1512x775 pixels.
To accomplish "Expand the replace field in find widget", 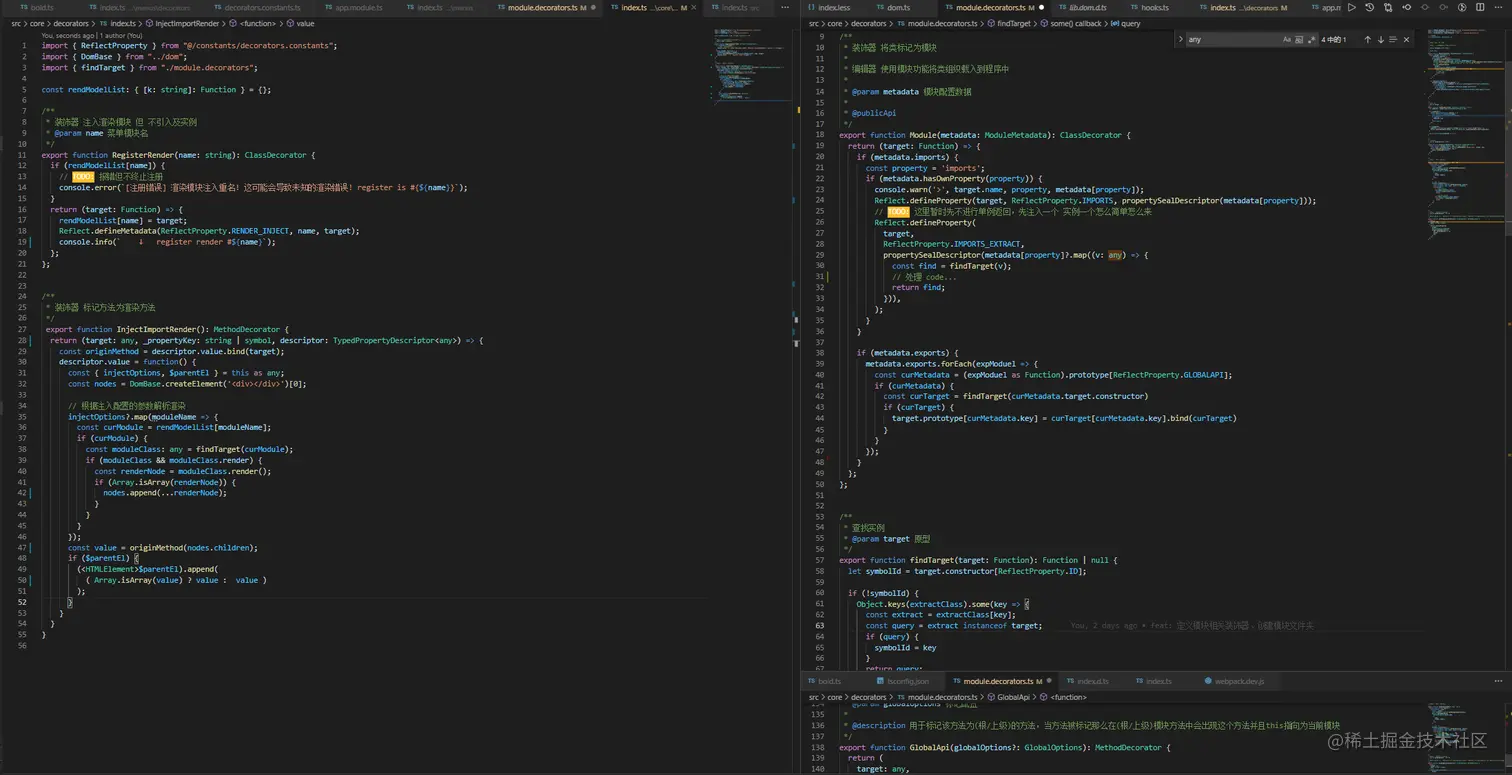I will pyautogui.click(x=1181, y=40).
